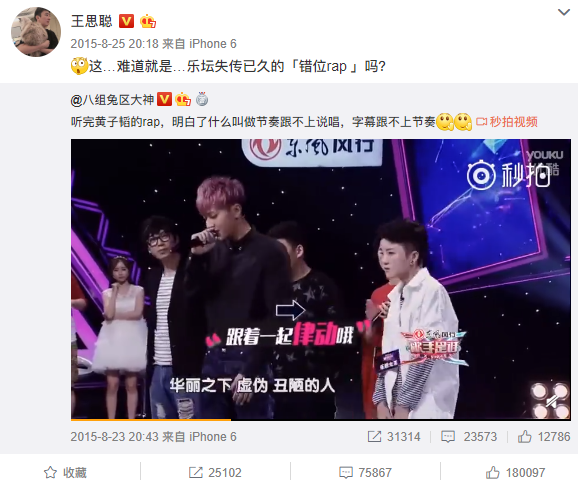Click the video progress bar
Screen dimensions: 578x480
coord(321,419)
